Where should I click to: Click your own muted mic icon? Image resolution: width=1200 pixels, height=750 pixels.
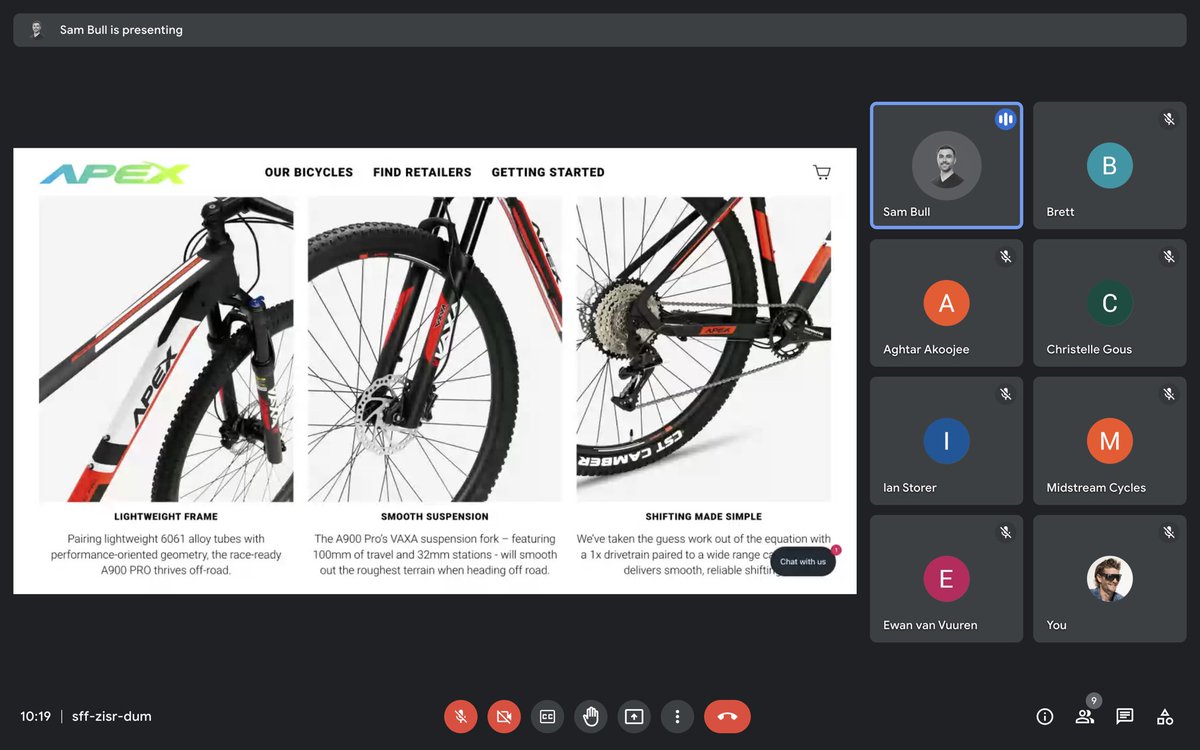1168,532
